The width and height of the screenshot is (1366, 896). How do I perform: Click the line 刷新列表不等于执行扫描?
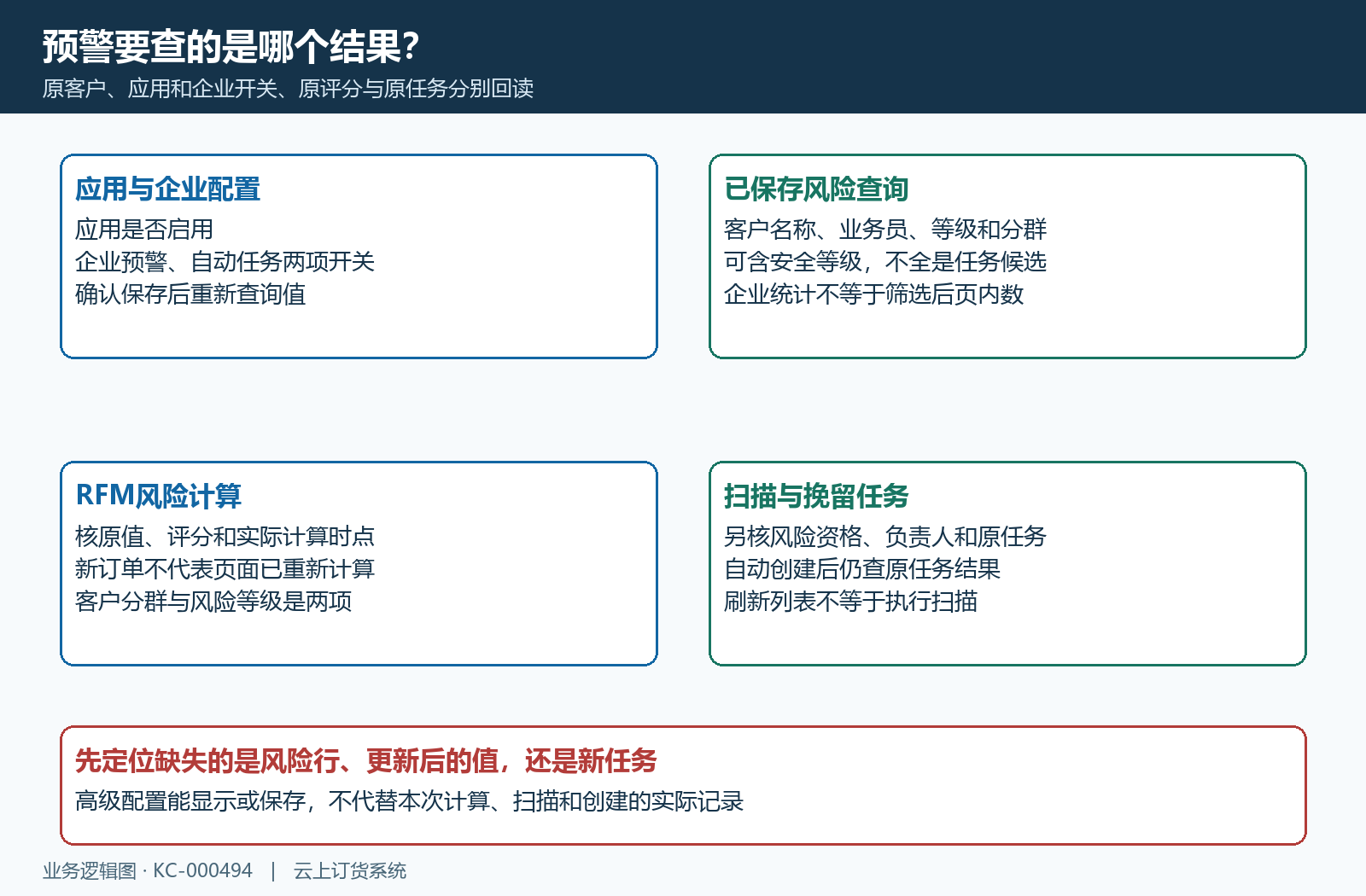(850, 602)
